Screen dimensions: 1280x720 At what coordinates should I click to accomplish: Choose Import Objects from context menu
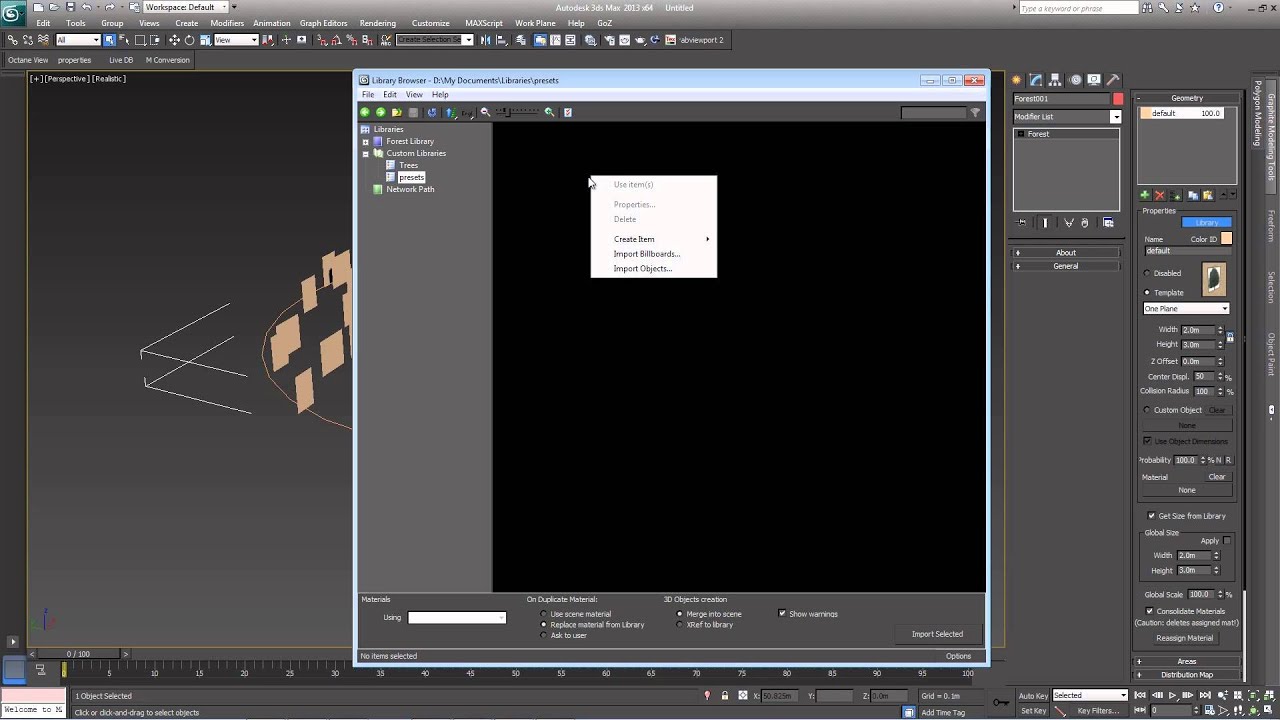(654, 269)
